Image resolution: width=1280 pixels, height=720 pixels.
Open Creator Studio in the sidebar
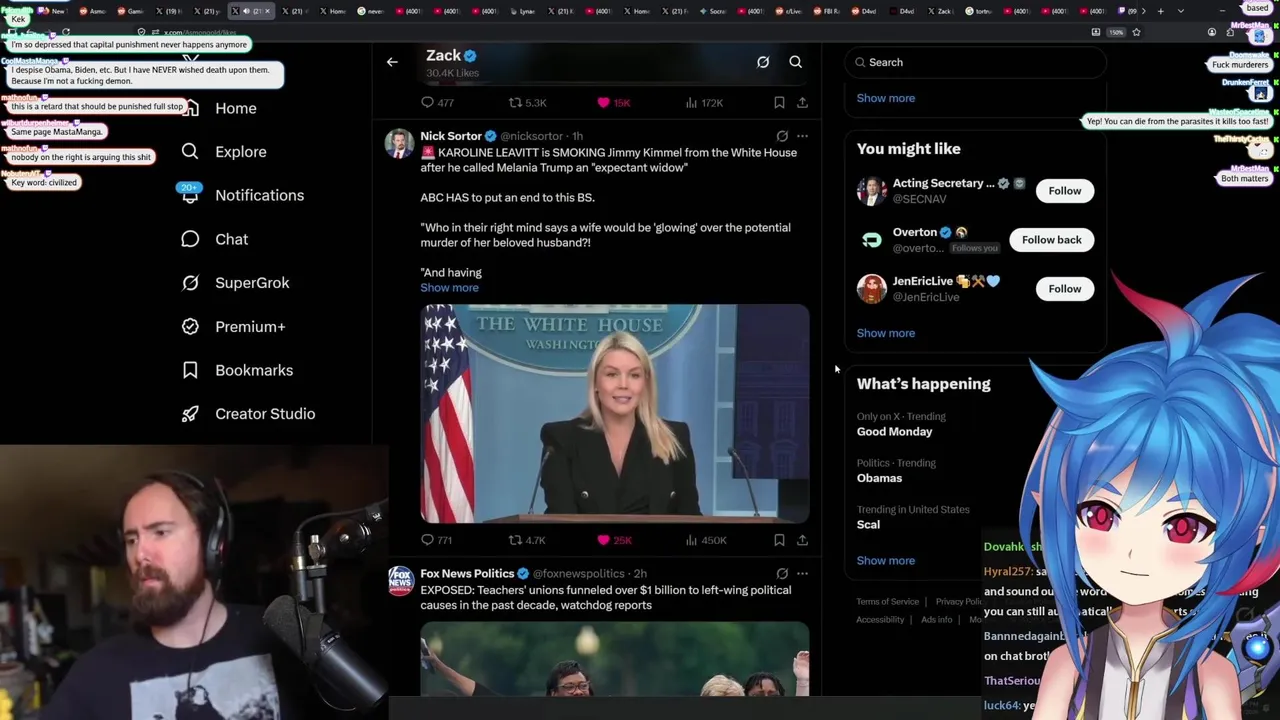(265, 414)
